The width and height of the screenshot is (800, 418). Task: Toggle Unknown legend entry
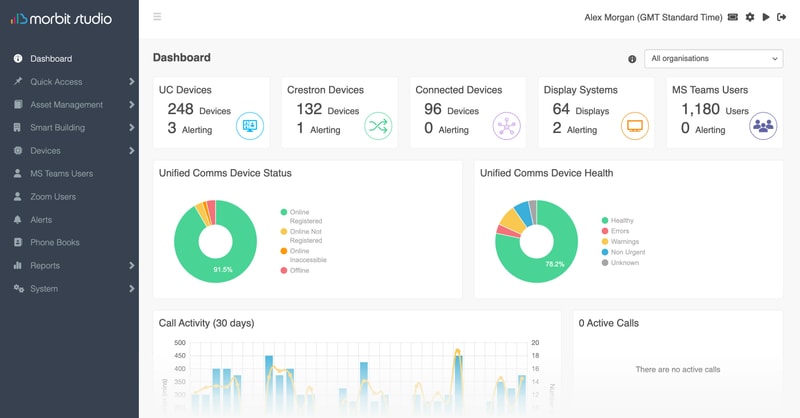620,263
